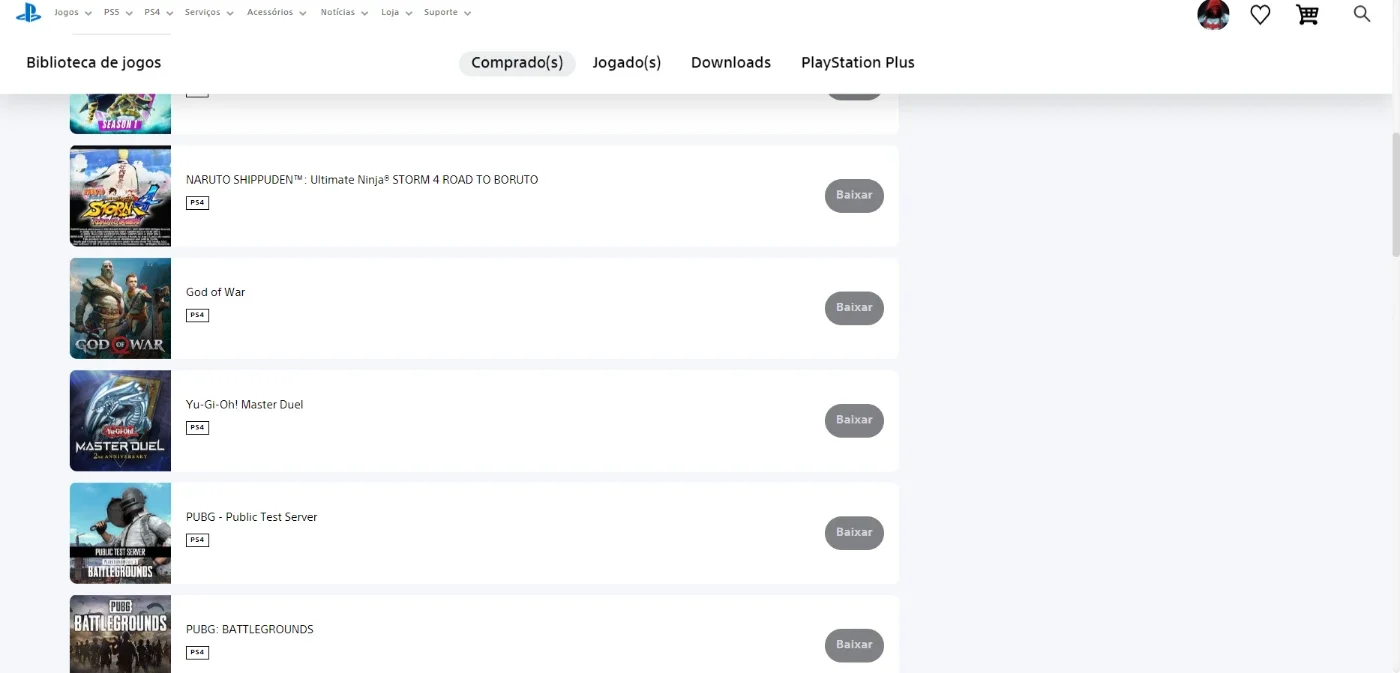Click the search magnifier icon
The width and height of the screenshot is (1400, 673).
[x=1362, y=13]
